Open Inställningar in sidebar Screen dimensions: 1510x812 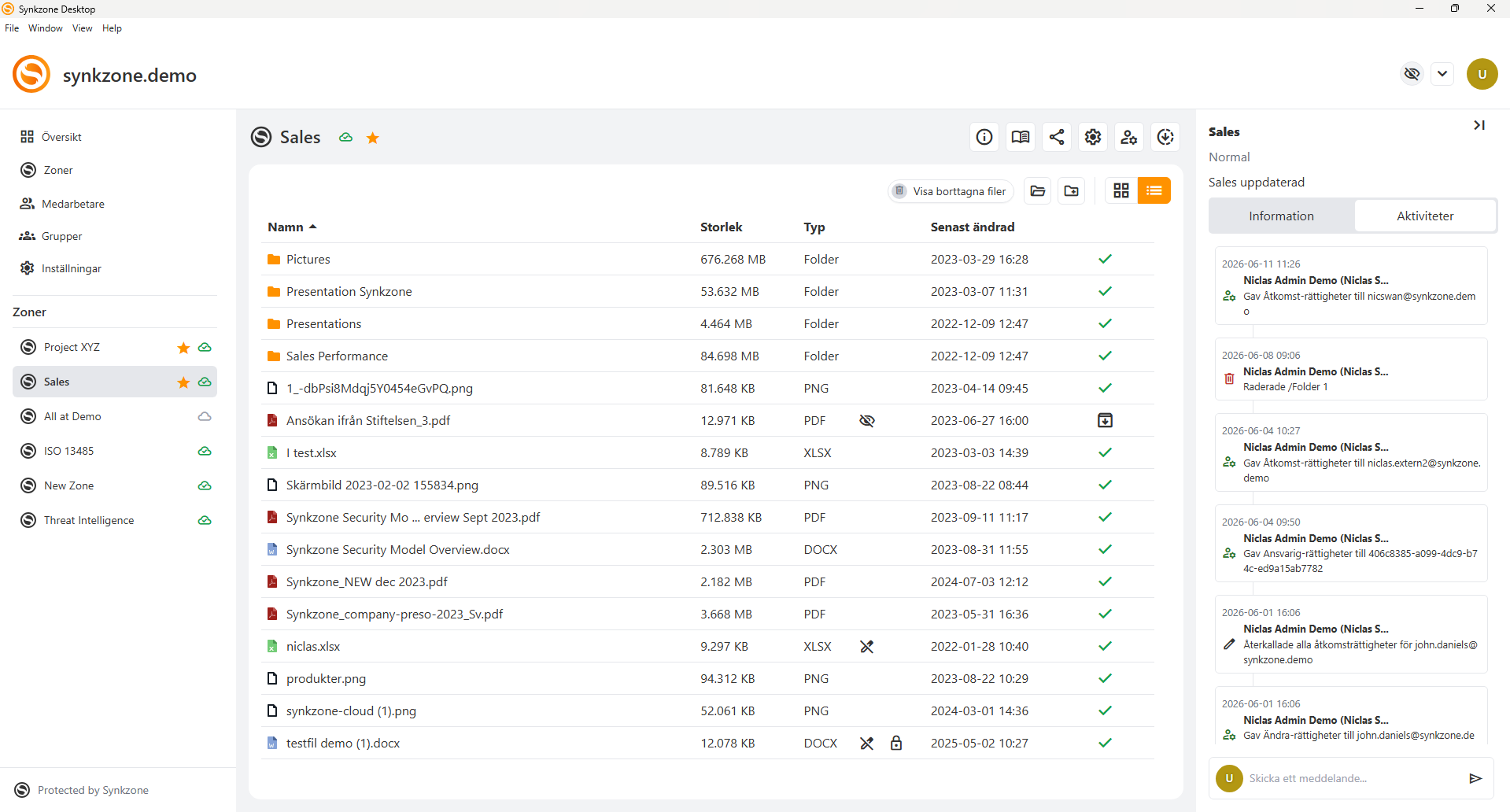[115, 268]
